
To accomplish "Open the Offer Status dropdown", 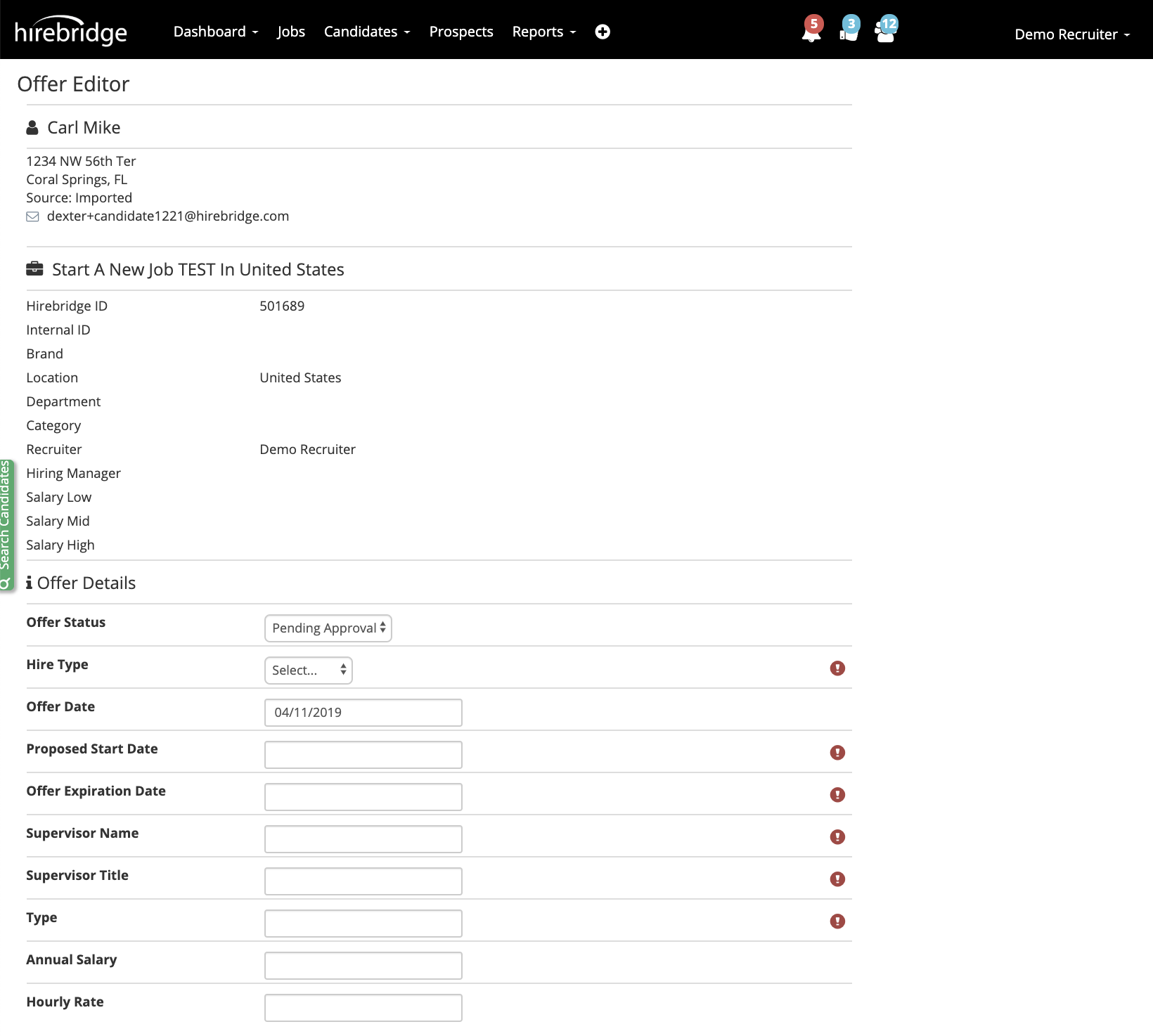I will pos(328,628).
